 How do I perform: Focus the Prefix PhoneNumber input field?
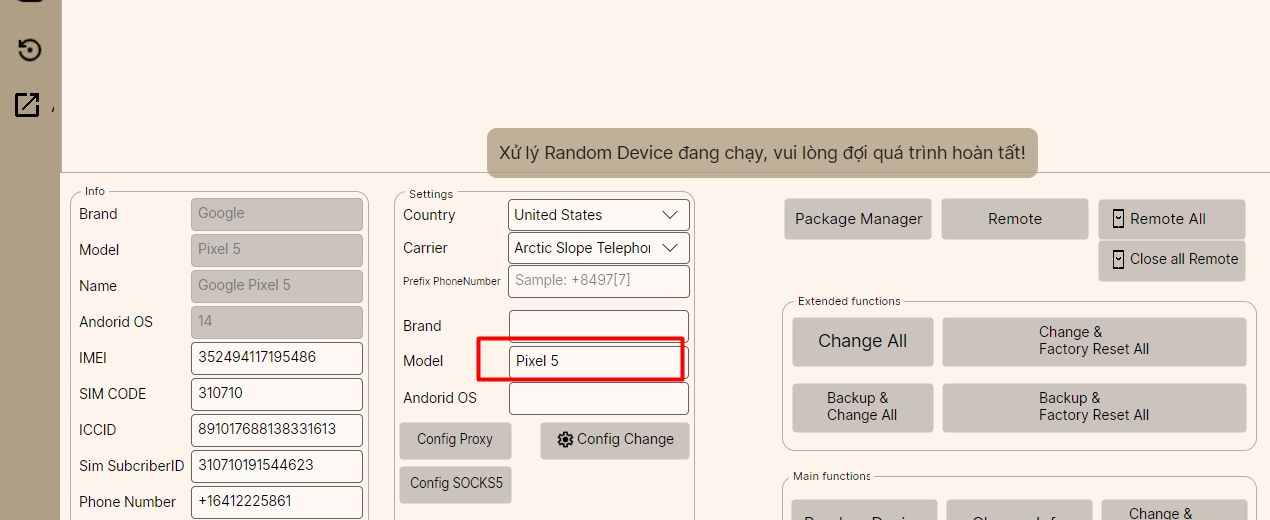(x=598, y=281)
